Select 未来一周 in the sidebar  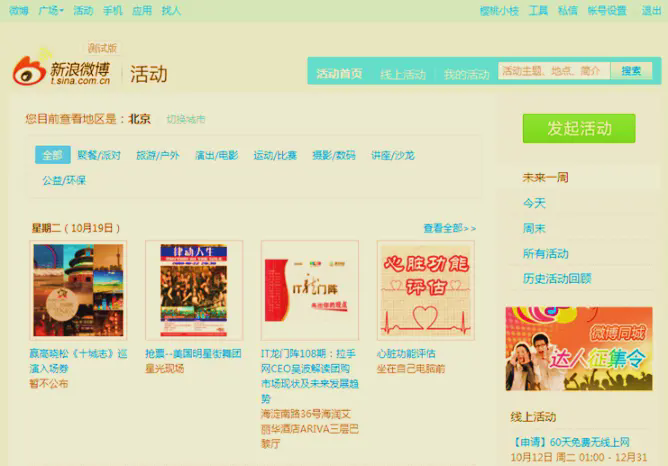click(x=545, y=177)
